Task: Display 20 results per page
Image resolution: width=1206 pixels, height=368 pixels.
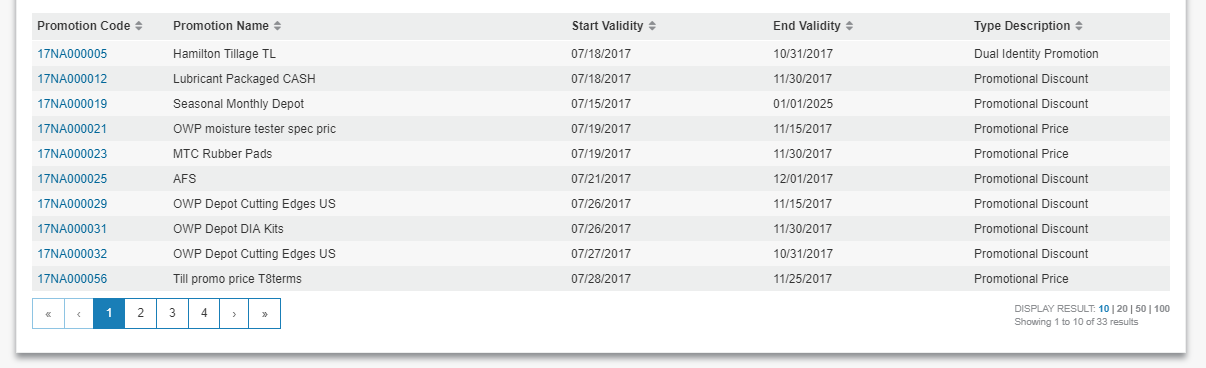Action: point(1121,309)
